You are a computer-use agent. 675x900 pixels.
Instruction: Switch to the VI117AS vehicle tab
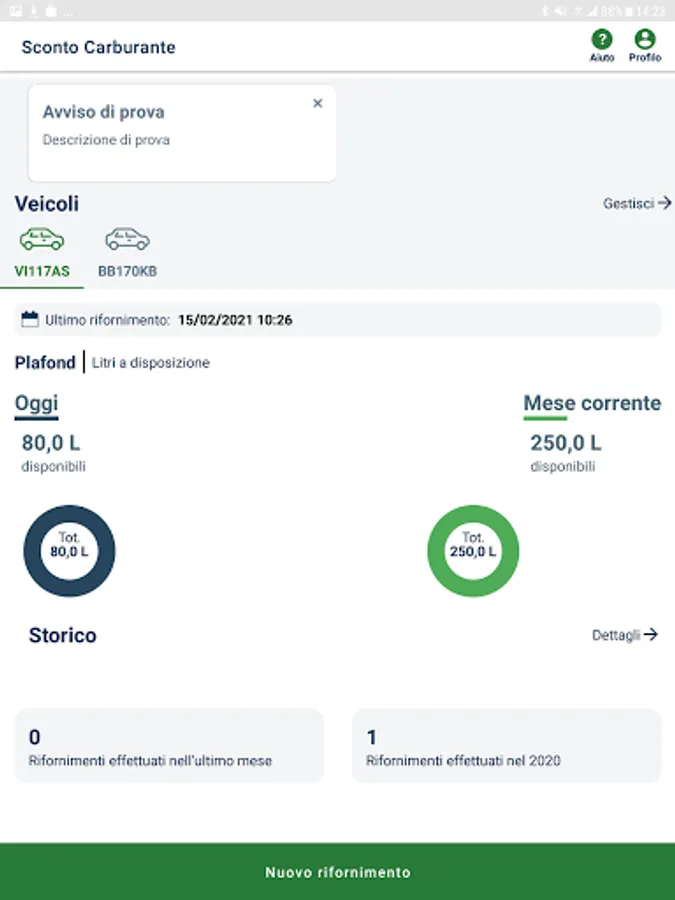click(42, 271)
